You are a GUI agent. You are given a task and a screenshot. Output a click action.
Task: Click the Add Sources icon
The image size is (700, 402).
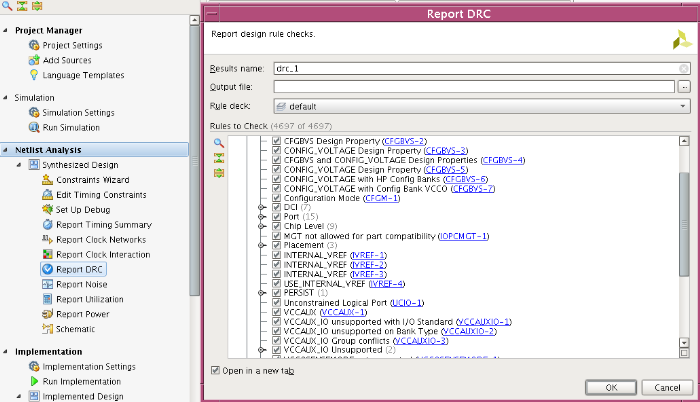(34, 60)
